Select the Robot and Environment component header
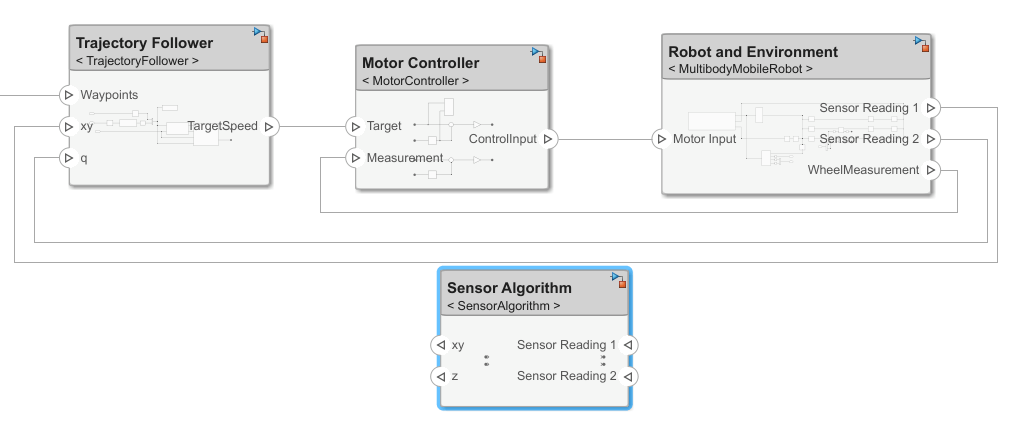The height and width of the screenshot is (430, 1011). 753,52
